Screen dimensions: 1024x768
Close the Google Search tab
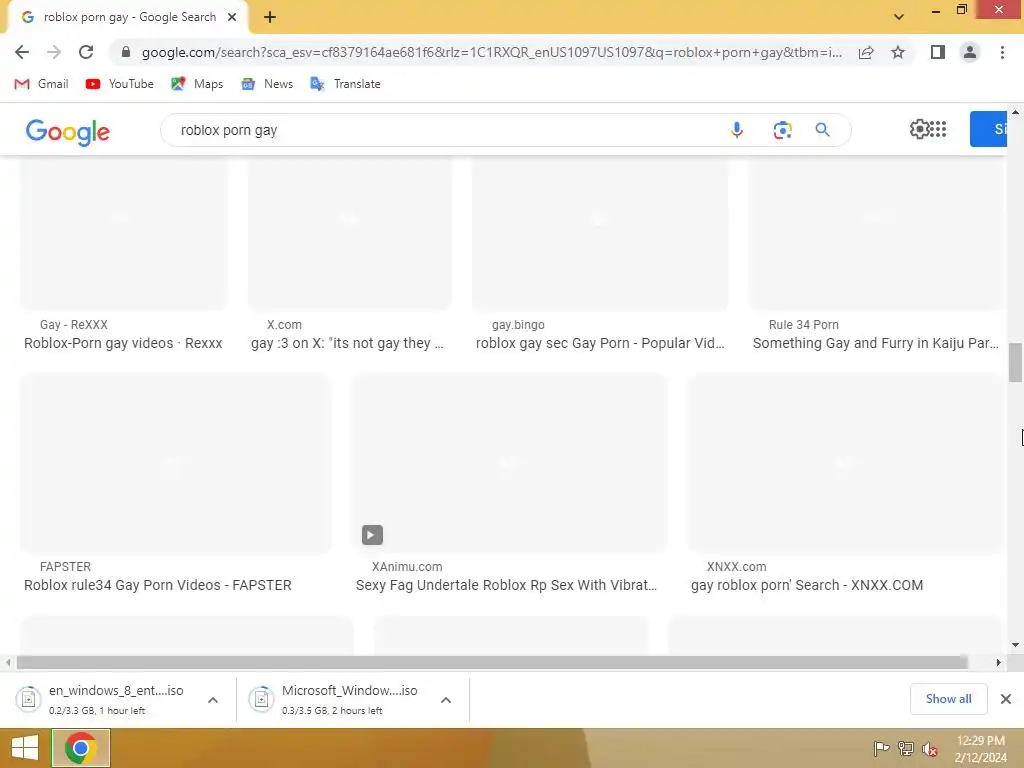232,17
